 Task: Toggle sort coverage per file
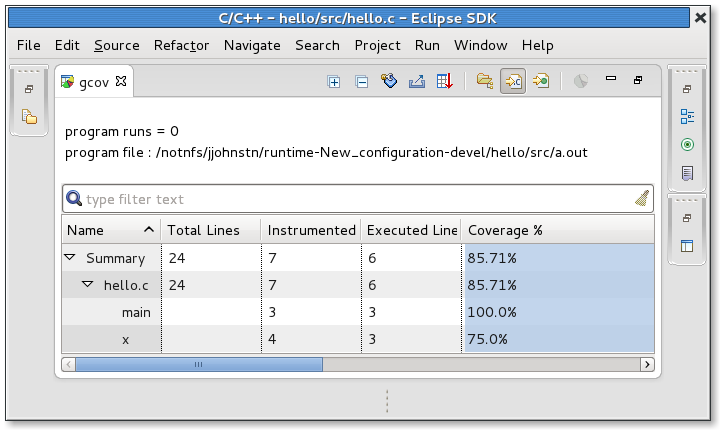(x=513, y=81)
